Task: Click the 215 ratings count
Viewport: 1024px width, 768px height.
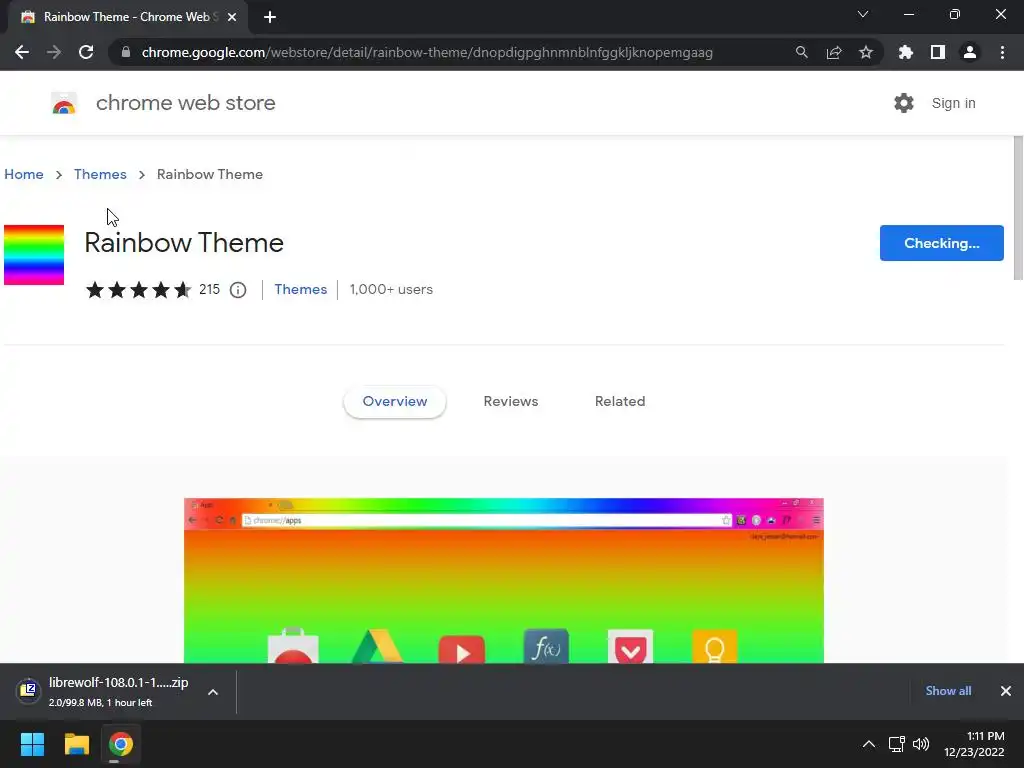Action: [x=209, y=289]
